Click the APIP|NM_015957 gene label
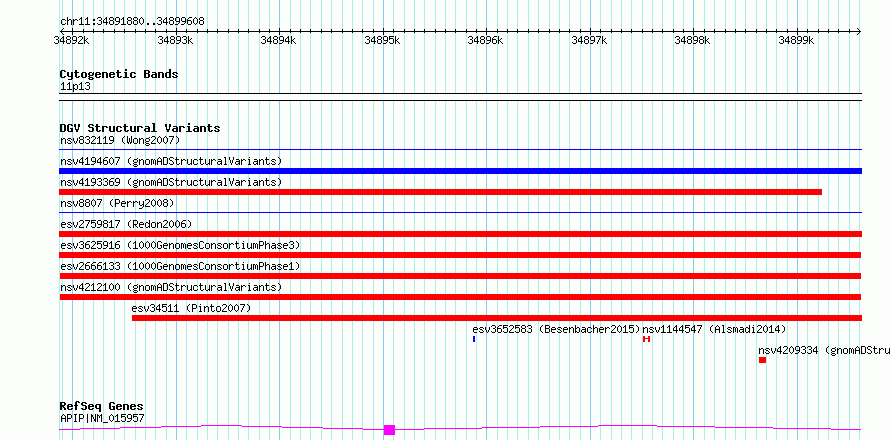The width and height of the screenshot is (890, 440). [102, 418]
